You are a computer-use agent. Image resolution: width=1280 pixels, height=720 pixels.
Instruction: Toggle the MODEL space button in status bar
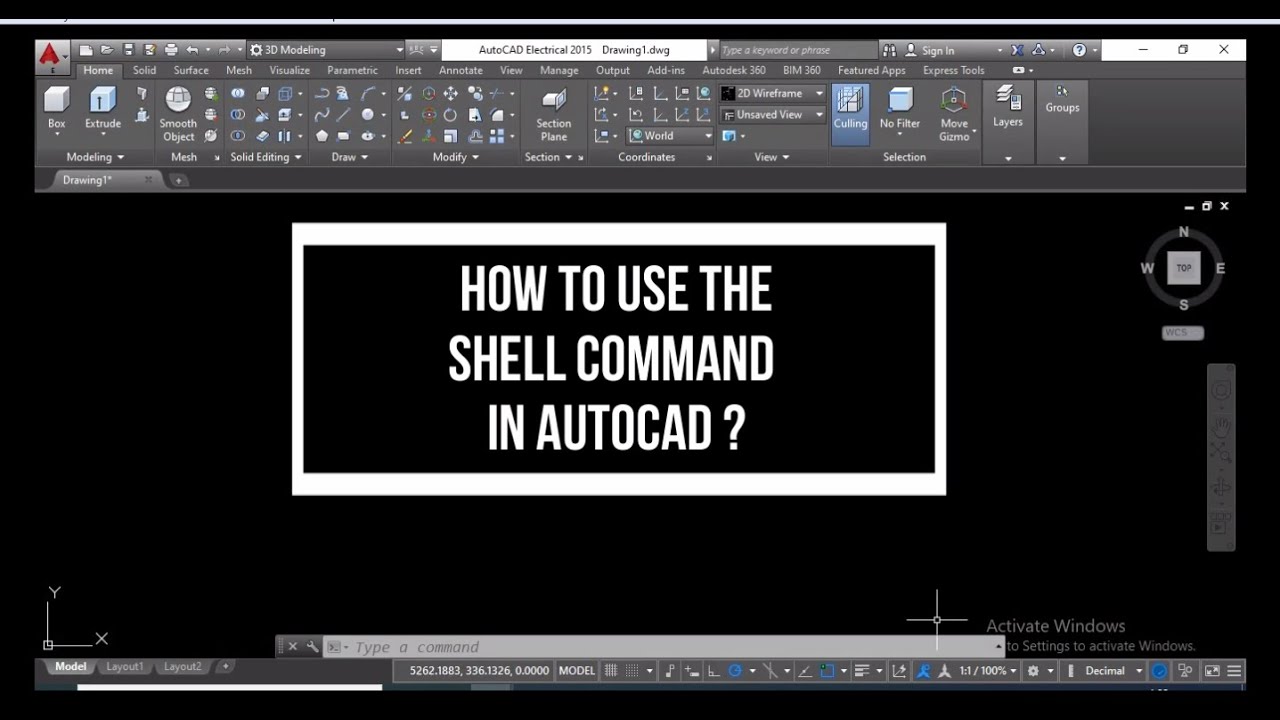click(x=576, y=671)
